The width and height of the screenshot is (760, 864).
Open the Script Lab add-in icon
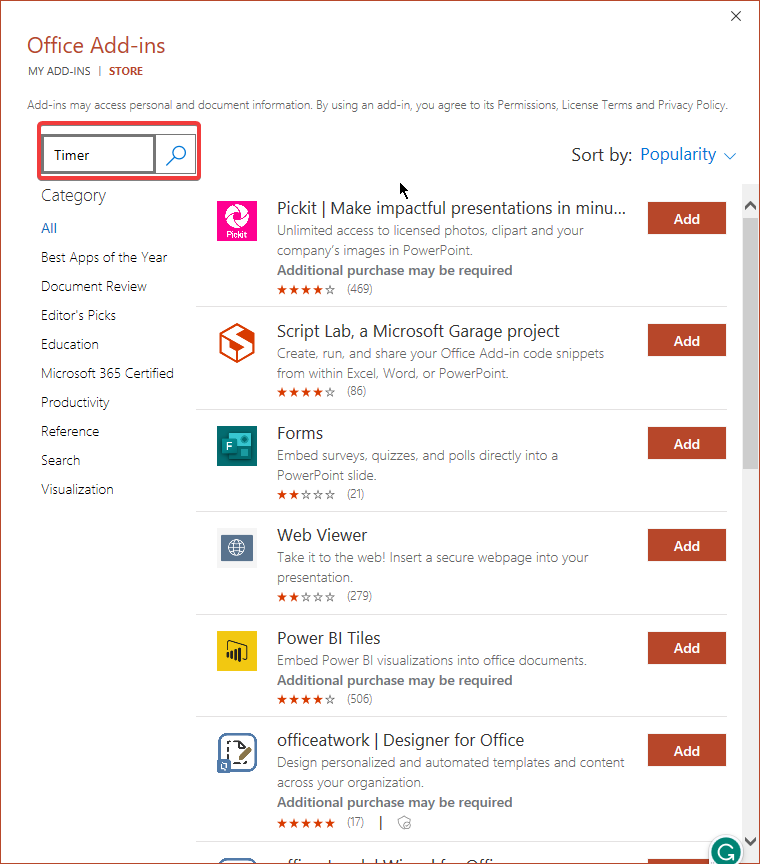coord(237,343)
